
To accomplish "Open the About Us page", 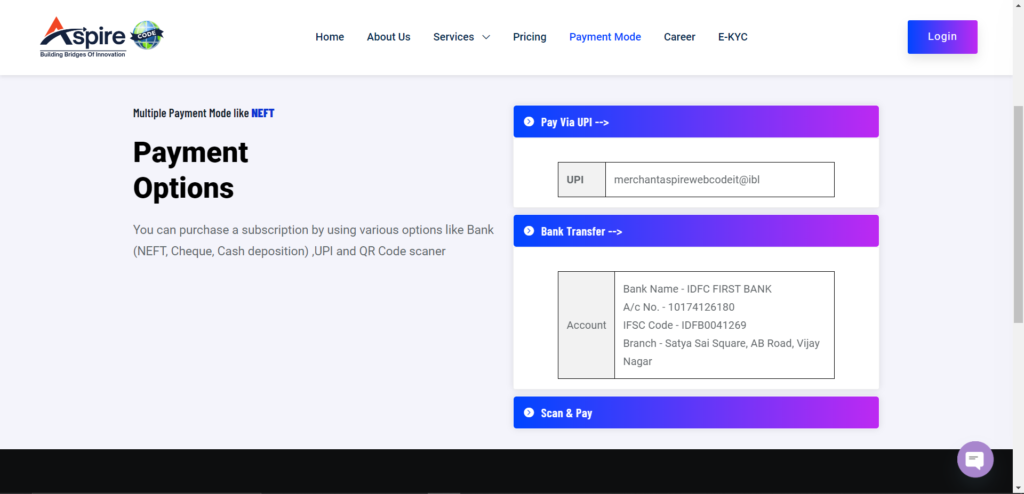I will 389,37.
